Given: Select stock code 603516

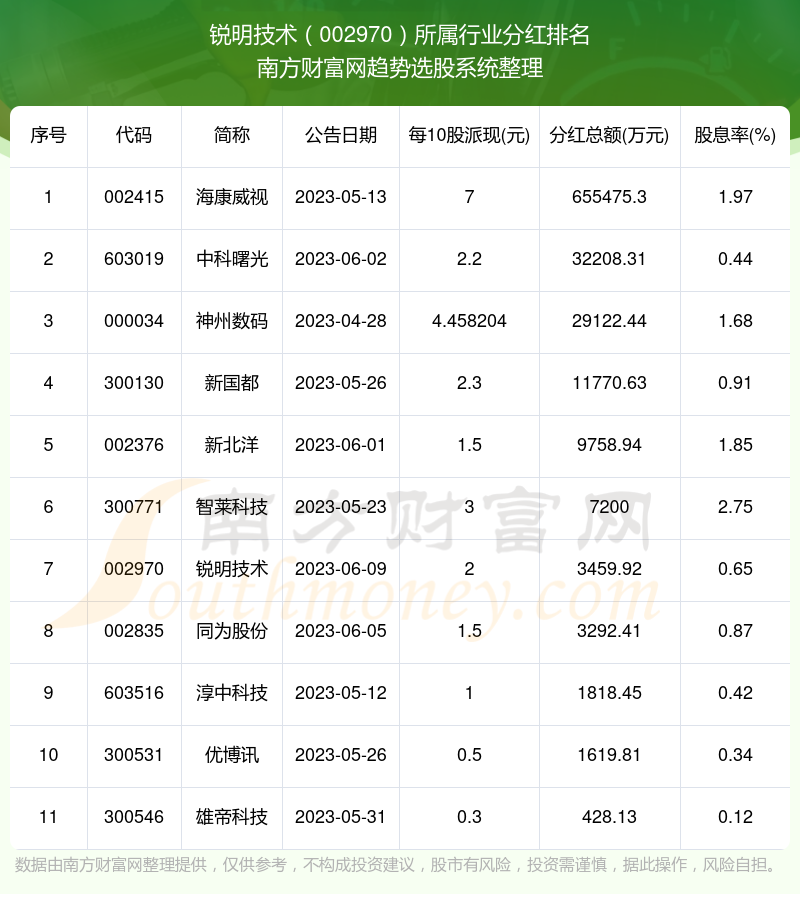Looking at the screenshot, I should tap(134, 692).
